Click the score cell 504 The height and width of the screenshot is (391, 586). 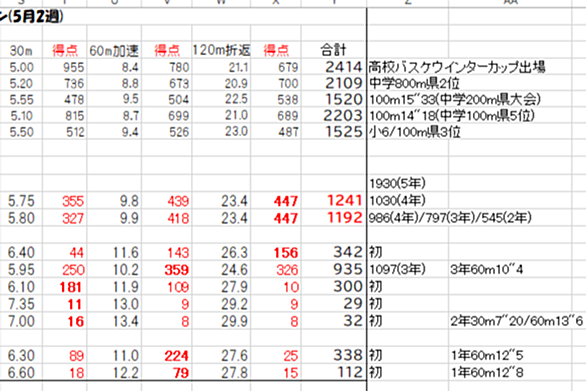tap(179, 100)
